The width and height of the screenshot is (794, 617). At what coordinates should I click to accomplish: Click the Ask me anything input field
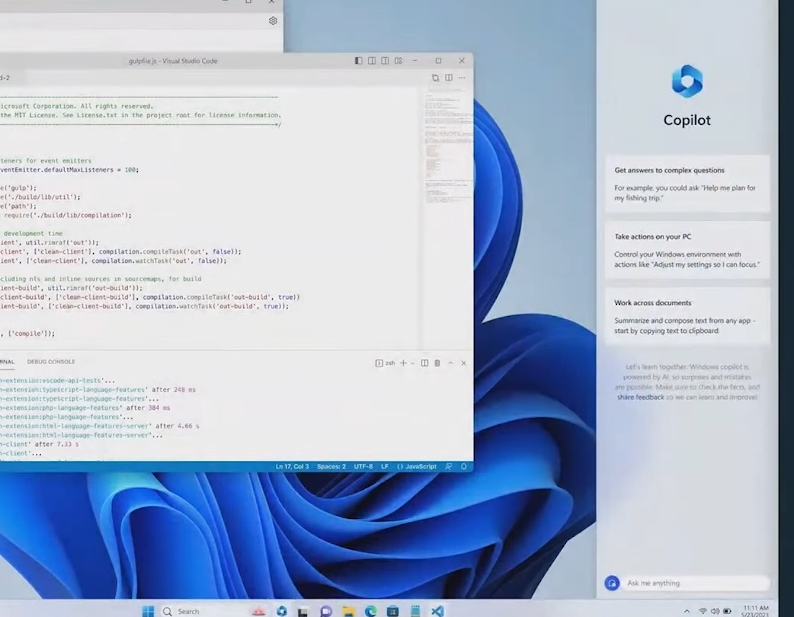[x=697, y=583]
